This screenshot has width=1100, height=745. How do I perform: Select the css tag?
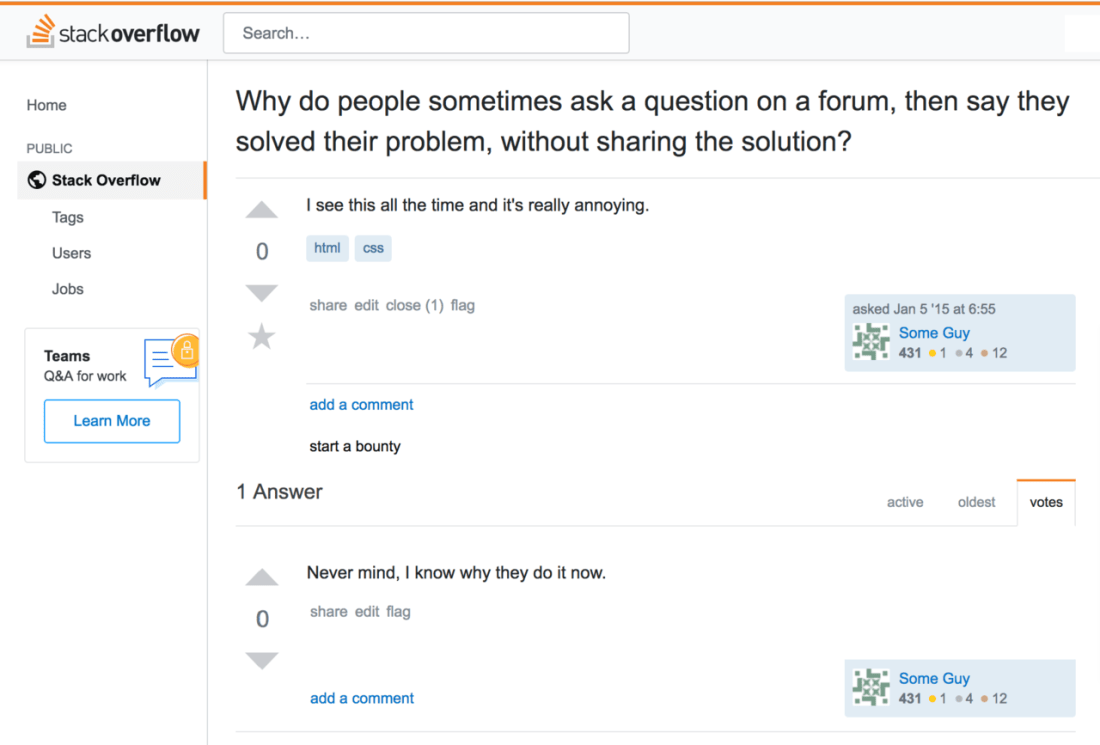pos(373,248)
